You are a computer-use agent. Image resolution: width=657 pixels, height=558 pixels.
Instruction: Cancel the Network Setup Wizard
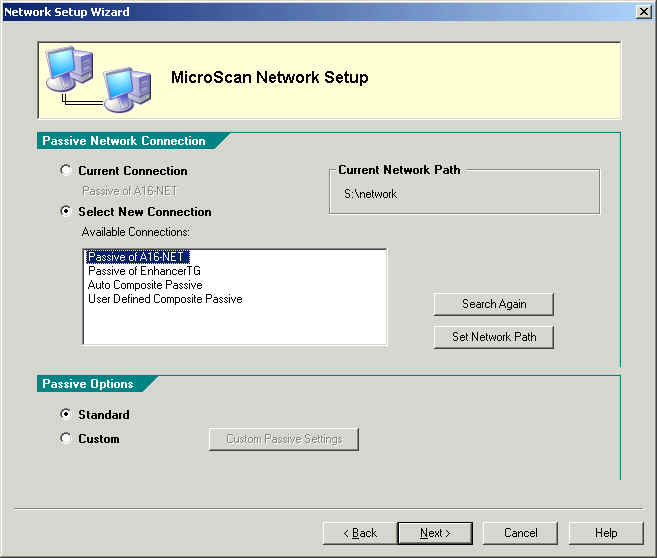tap(520, 533)
